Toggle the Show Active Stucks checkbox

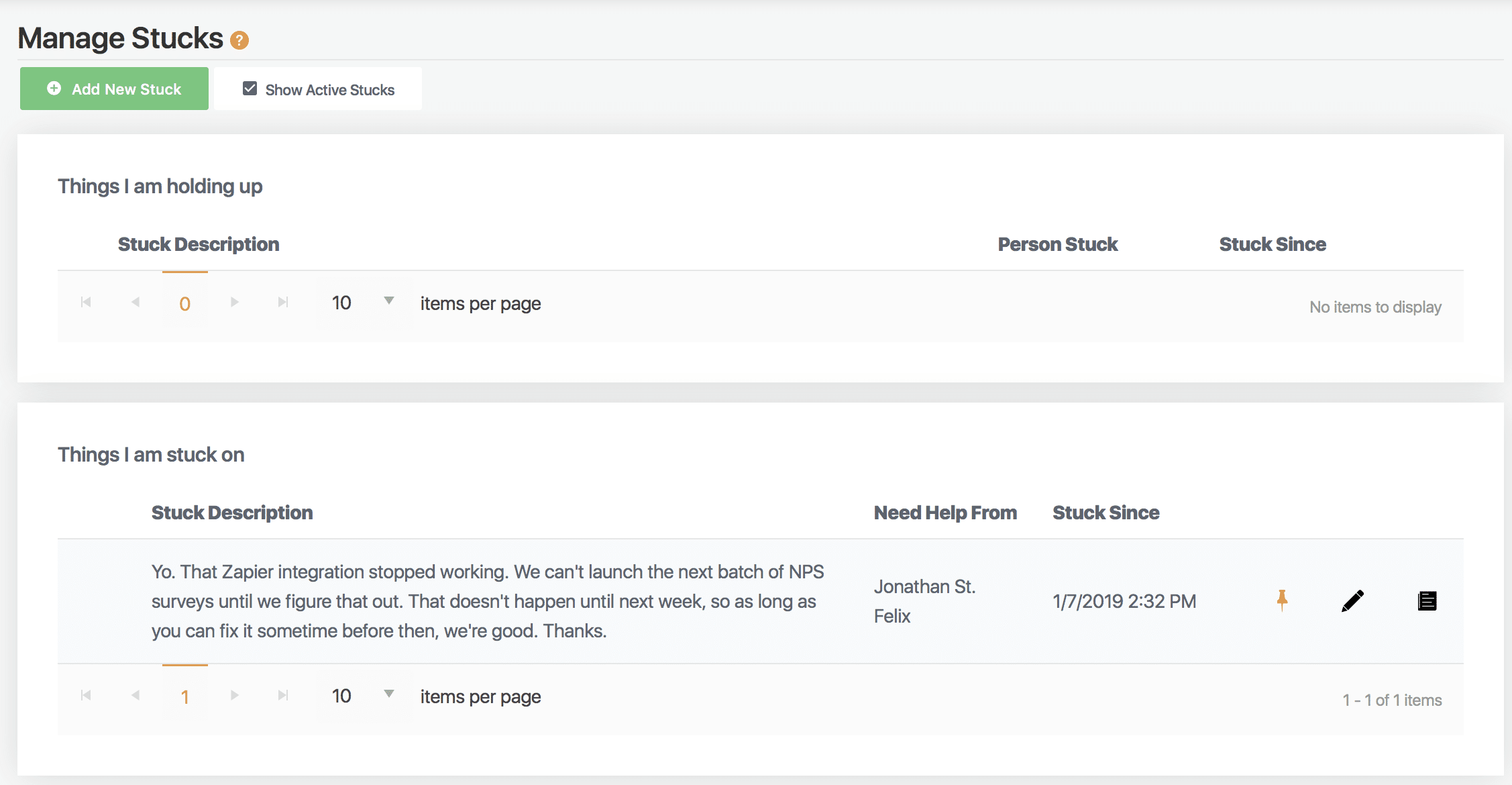click(250, 89)
